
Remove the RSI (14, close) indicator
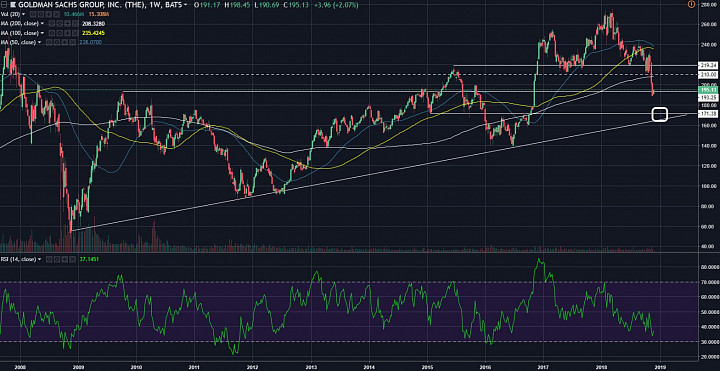pos(72,259)
